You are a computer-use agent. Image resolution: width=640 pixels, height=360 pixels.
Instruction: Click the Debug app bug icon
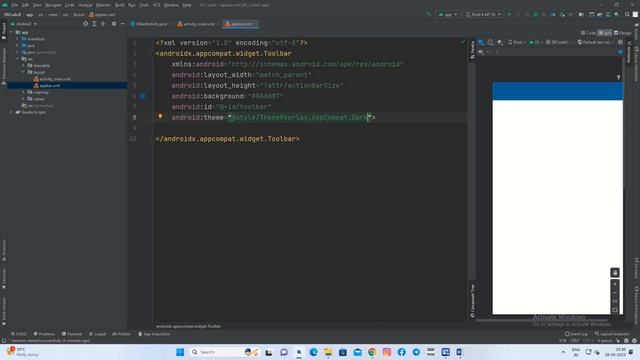tap(536, 15)
